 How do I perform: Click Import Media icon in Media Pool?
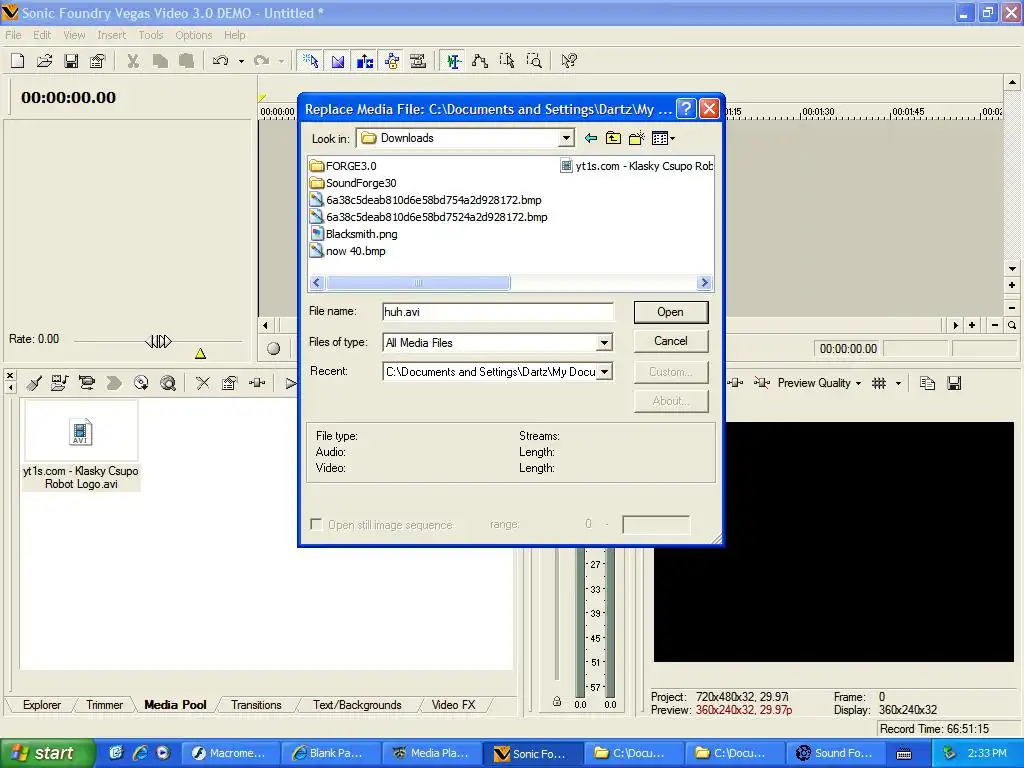[x=59, y=383]
